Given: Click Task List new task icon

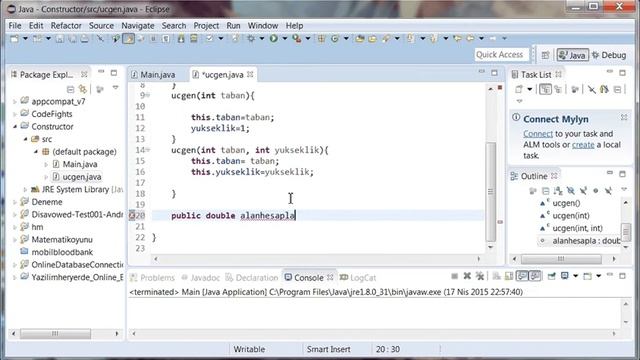Looking at the screenshot, I should [x=519, y=89].
